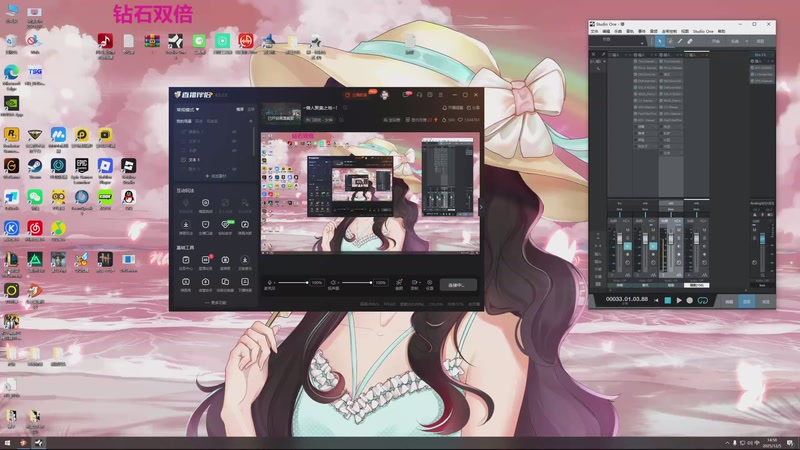The height and width of the screenshot is (450, 800).
Task: Click the user avatar in streaming app header
Action: coord(385,95)
